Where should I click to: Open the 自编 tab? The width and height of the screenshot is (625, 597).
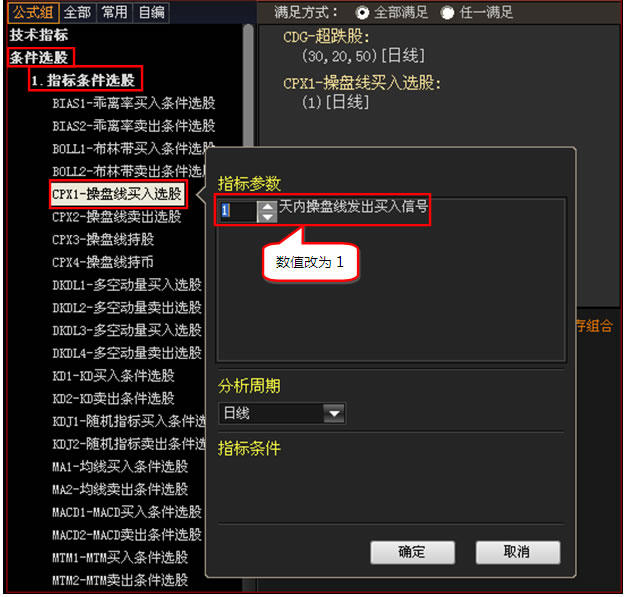pyautogui.click(x=151, y=12)
